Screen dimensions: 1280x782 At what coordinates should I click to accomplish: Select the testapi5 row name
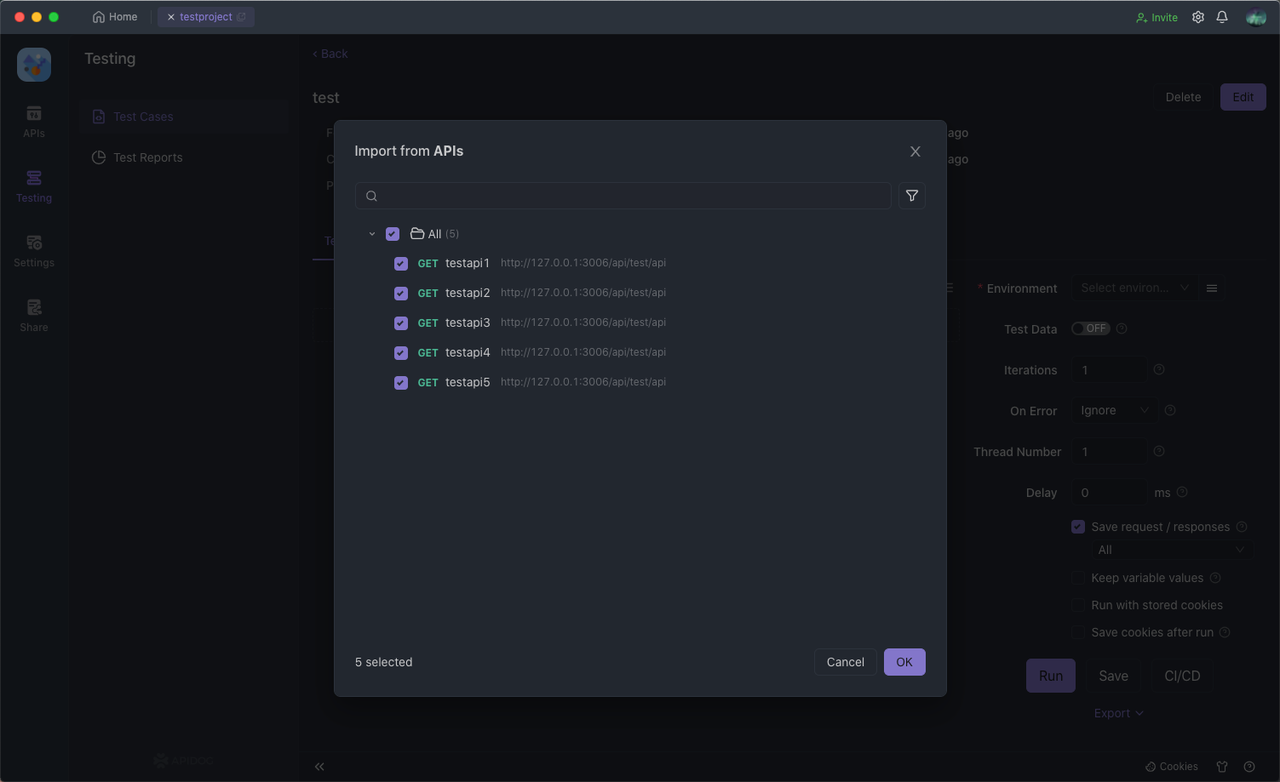click(467, 382)
